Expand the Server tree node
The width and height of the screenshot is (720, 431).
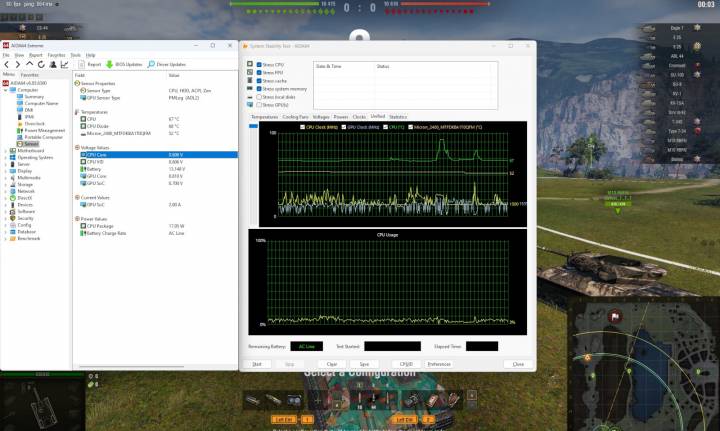(6, 164)
